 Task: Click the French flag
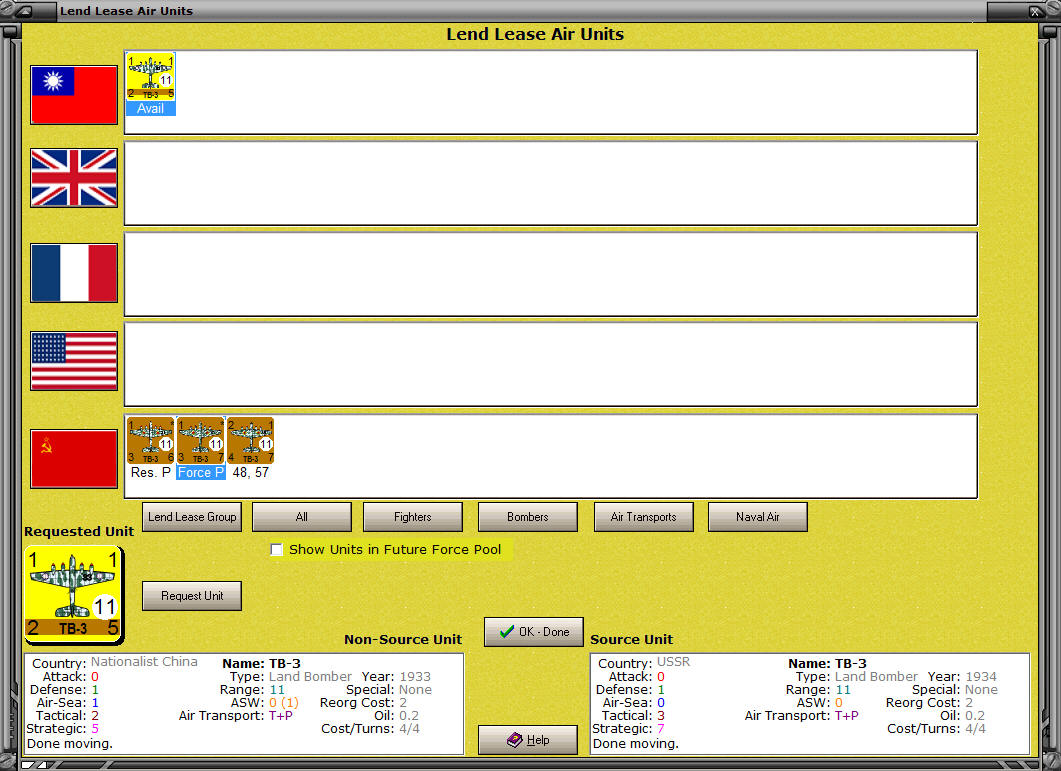(74, 273)
